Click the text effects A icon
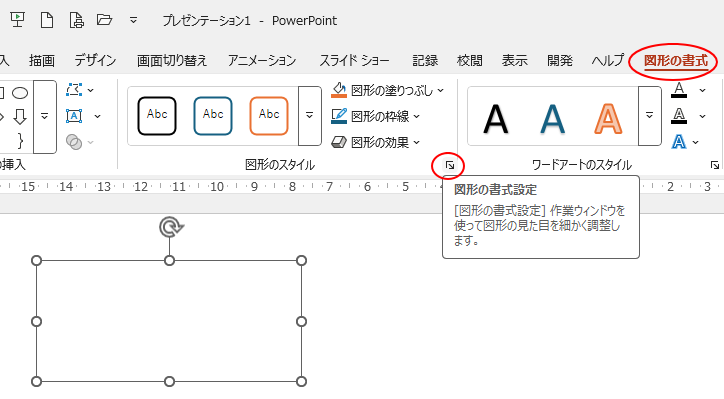 coord(678,142)
